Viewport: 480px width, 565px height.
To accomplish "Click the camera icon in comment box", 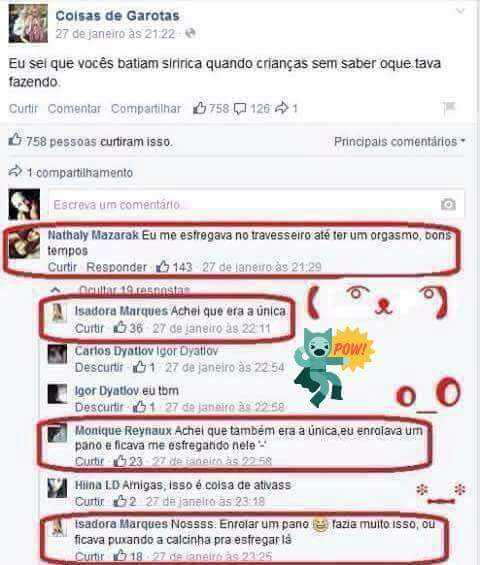I will (448, 204).
